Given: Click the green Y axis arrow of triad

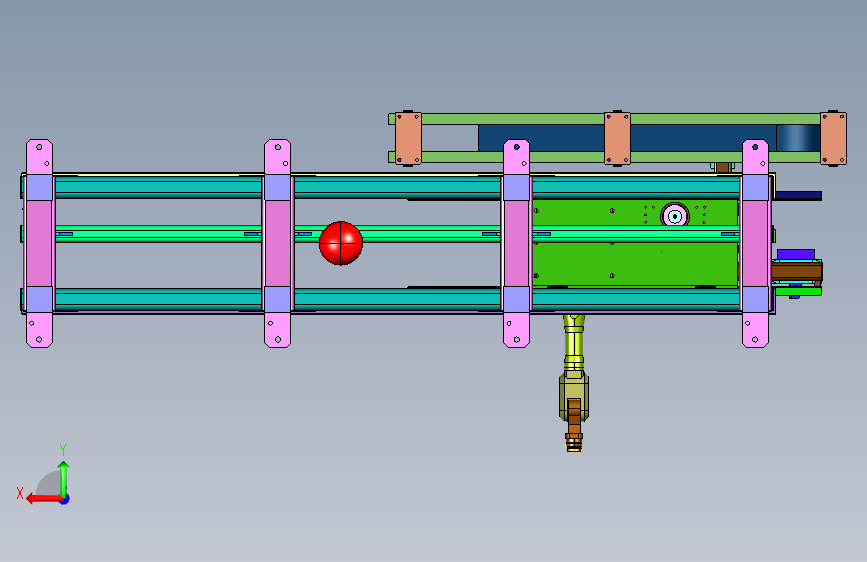Looking at the screenshot, I should tap(64, 479).
